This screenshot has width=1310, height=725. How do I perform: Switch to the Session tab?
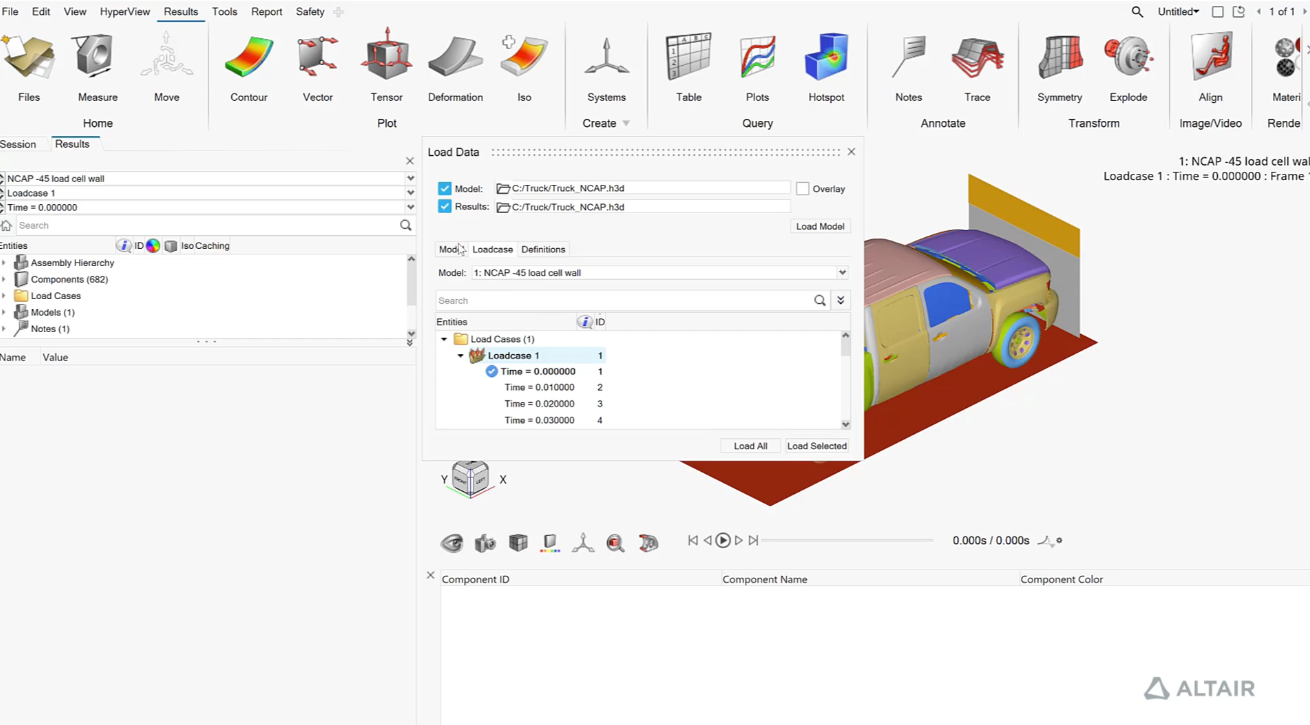18,145
